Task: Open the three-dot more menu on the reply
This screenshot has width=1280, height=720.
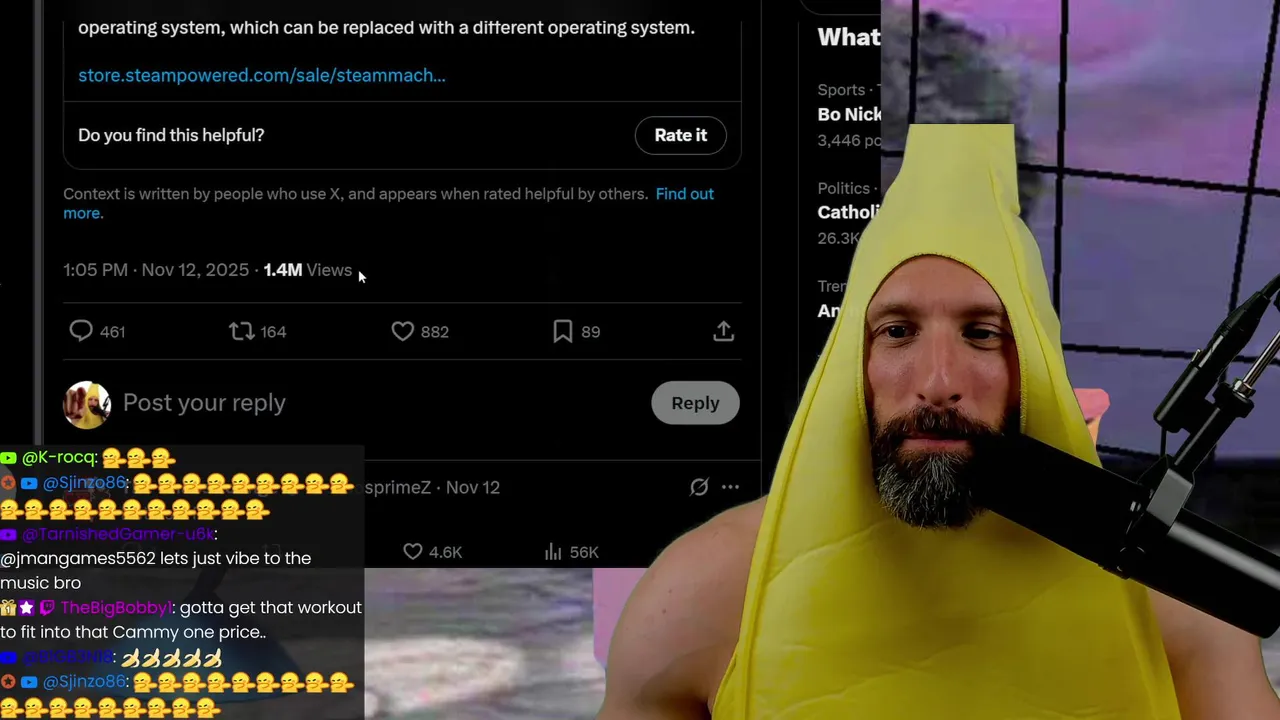Action: 731,487
